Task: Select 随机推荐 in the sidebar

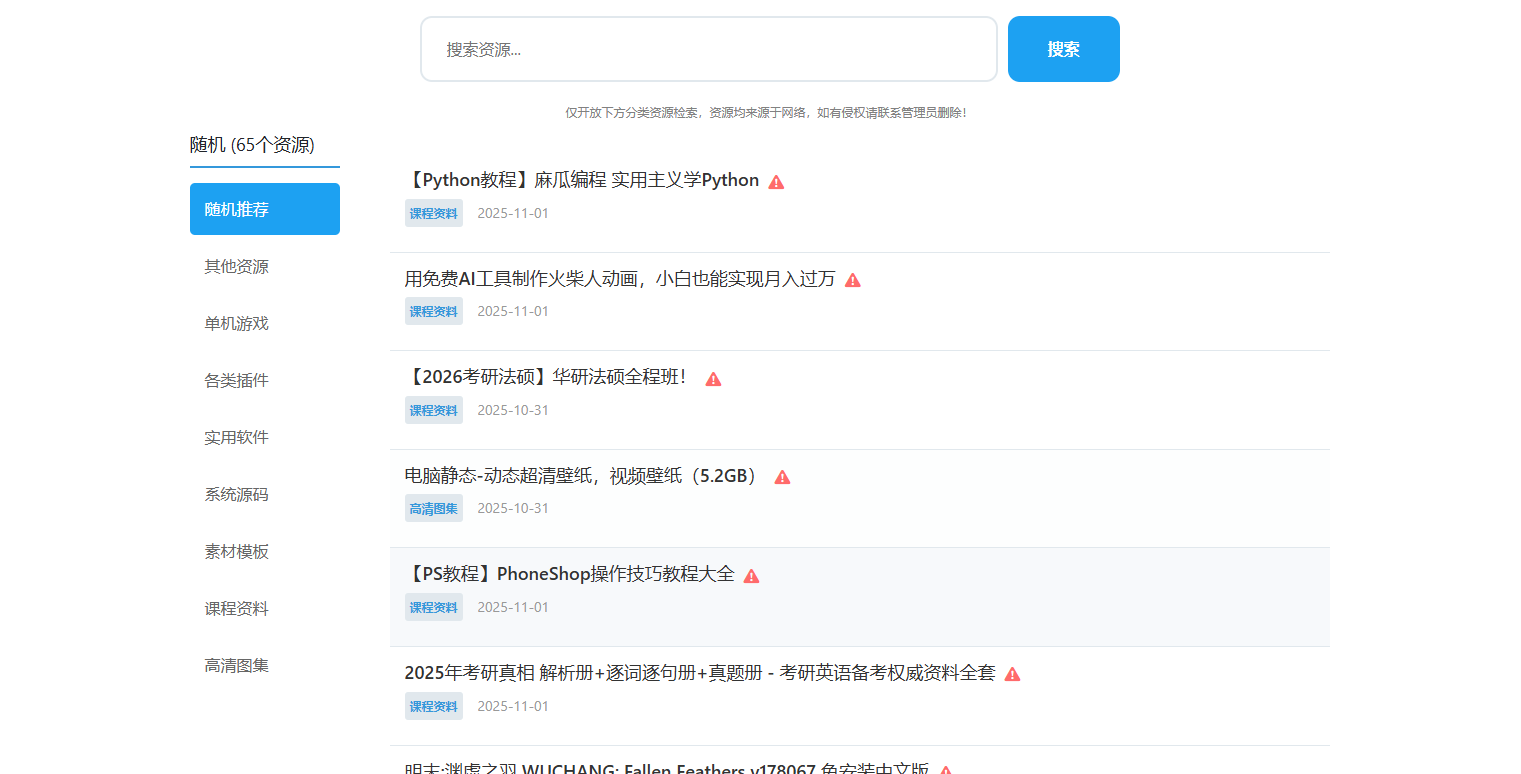Action: [x=264, y=209]
